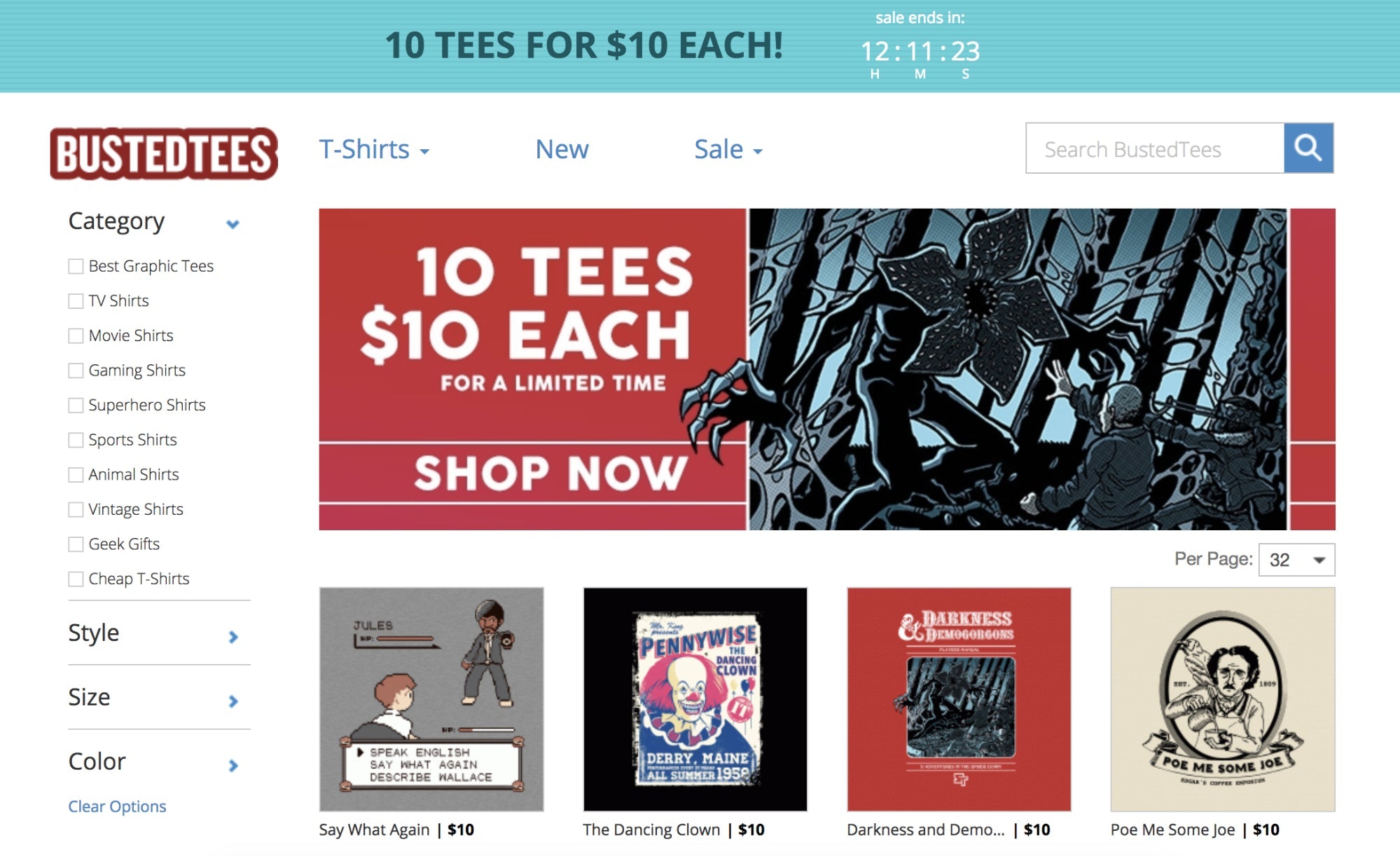Click the Search BustedTees input field
The width and height of the screenshot is (1400, 856).
pos(1155,148)
